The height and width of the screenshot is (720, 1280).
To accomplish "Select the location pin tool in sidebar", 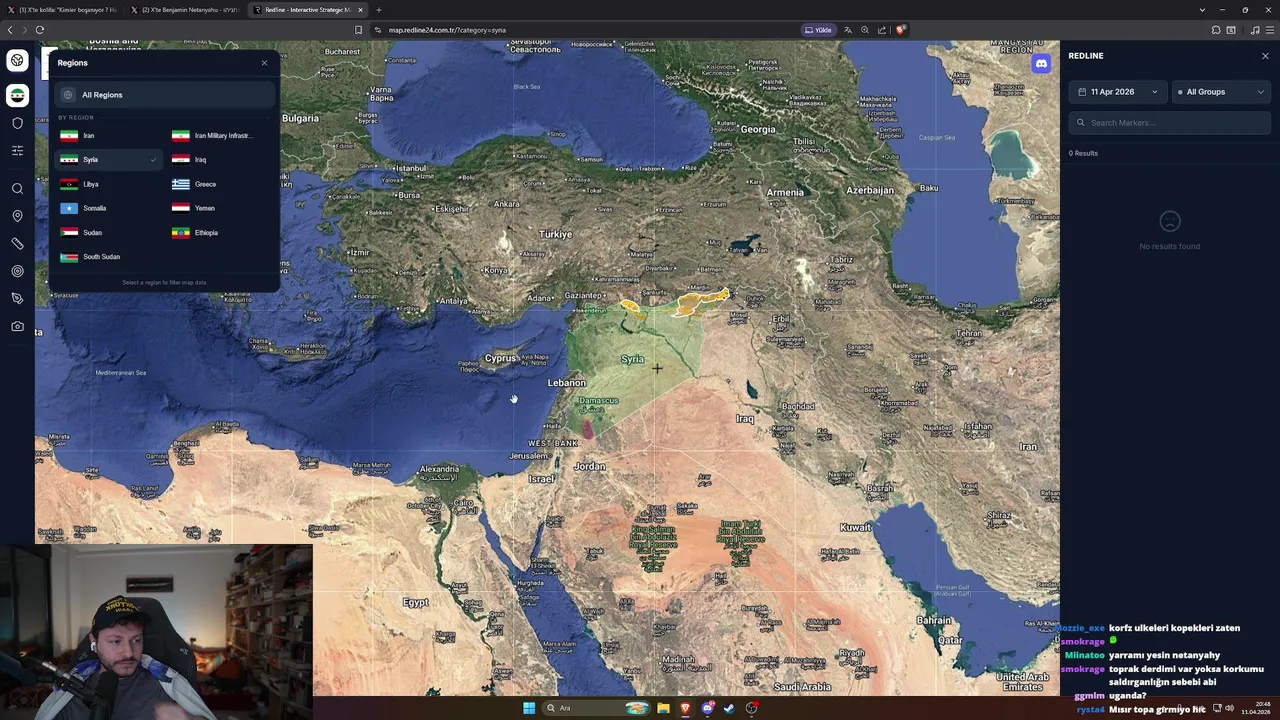I will point(17,216).
